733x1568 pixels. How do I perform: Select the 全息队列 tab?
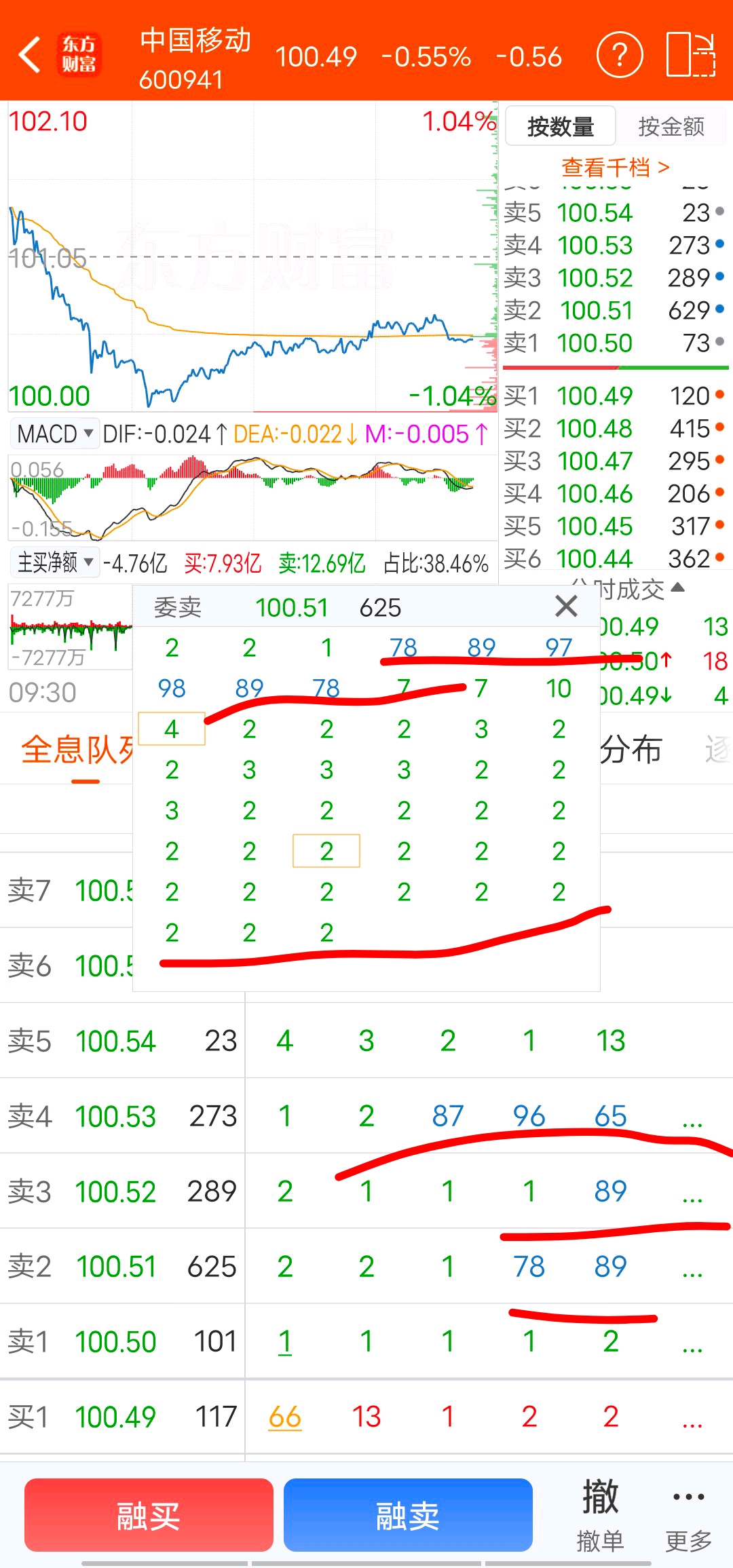(77, 750)
